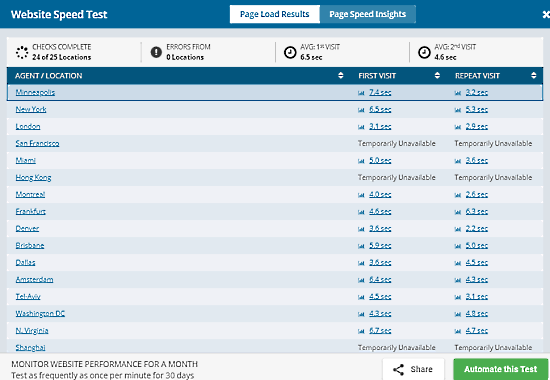Sort by Repeat Visit column arrows
The height and width of the screenshot is (380, 550).
click(x=534, y=75)
